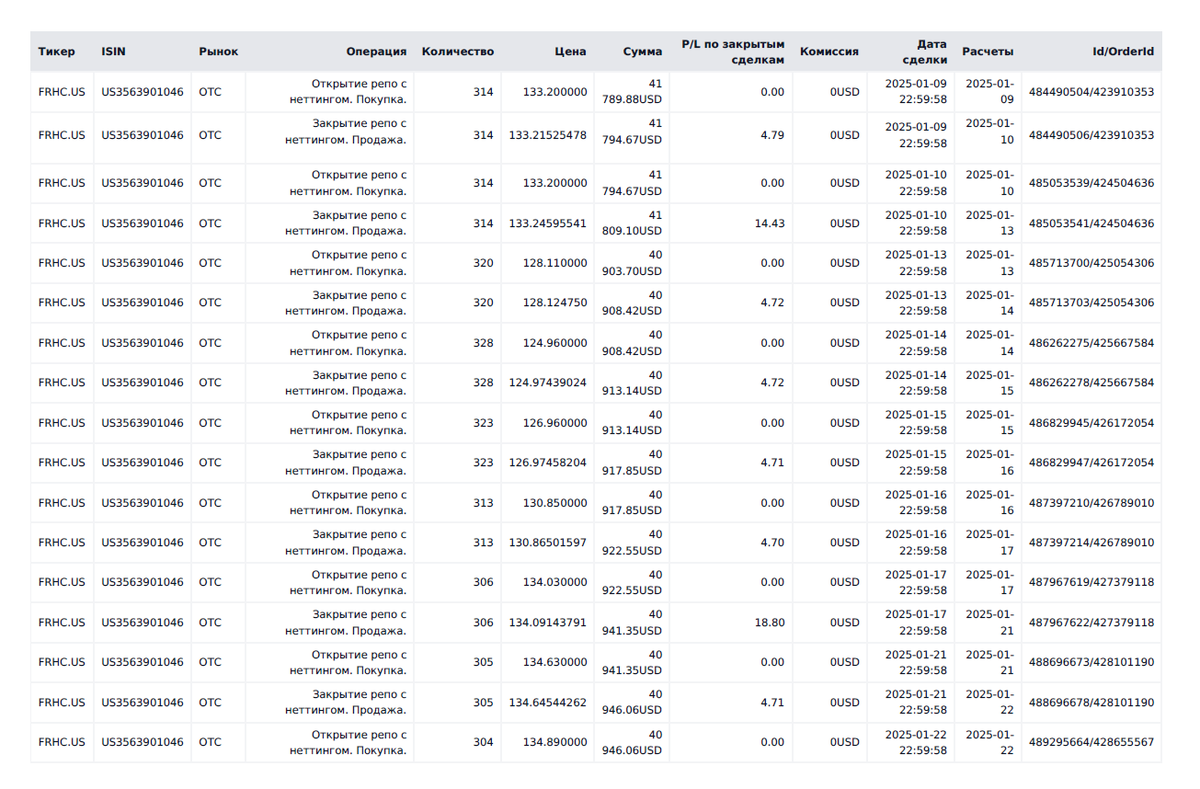Click the Дата сделки column header
This screenshot has width=1200, height=789.
[x=925, y=52]
